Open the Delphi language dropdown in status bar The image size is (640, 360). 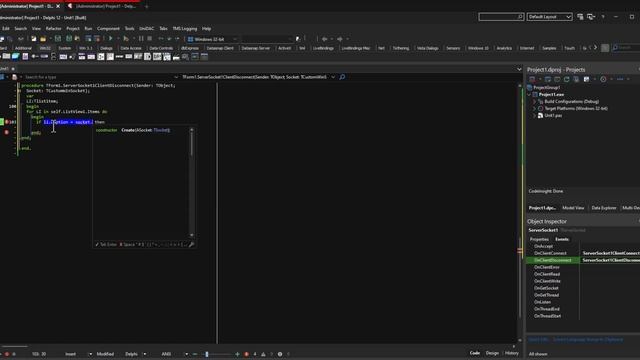144,354
